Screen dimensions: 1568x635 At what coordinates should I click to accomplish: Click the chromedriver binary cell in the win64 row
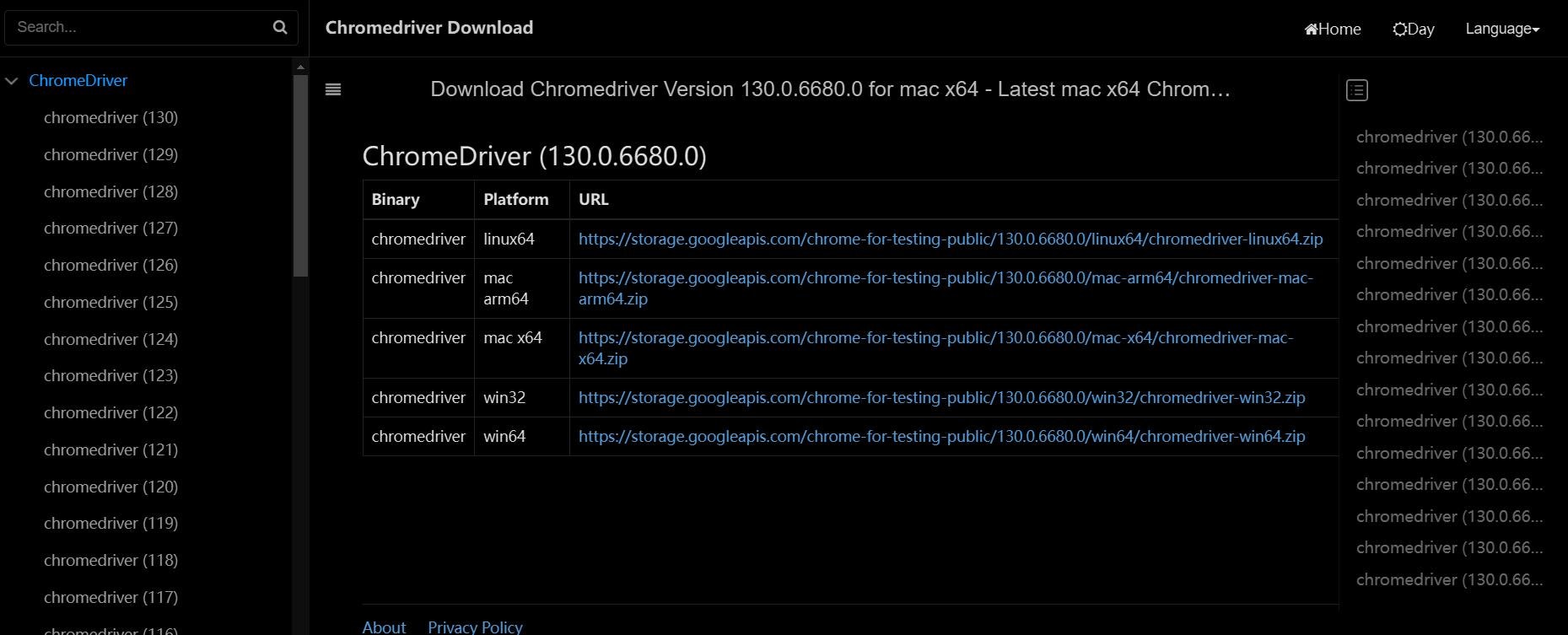[418, 436]
